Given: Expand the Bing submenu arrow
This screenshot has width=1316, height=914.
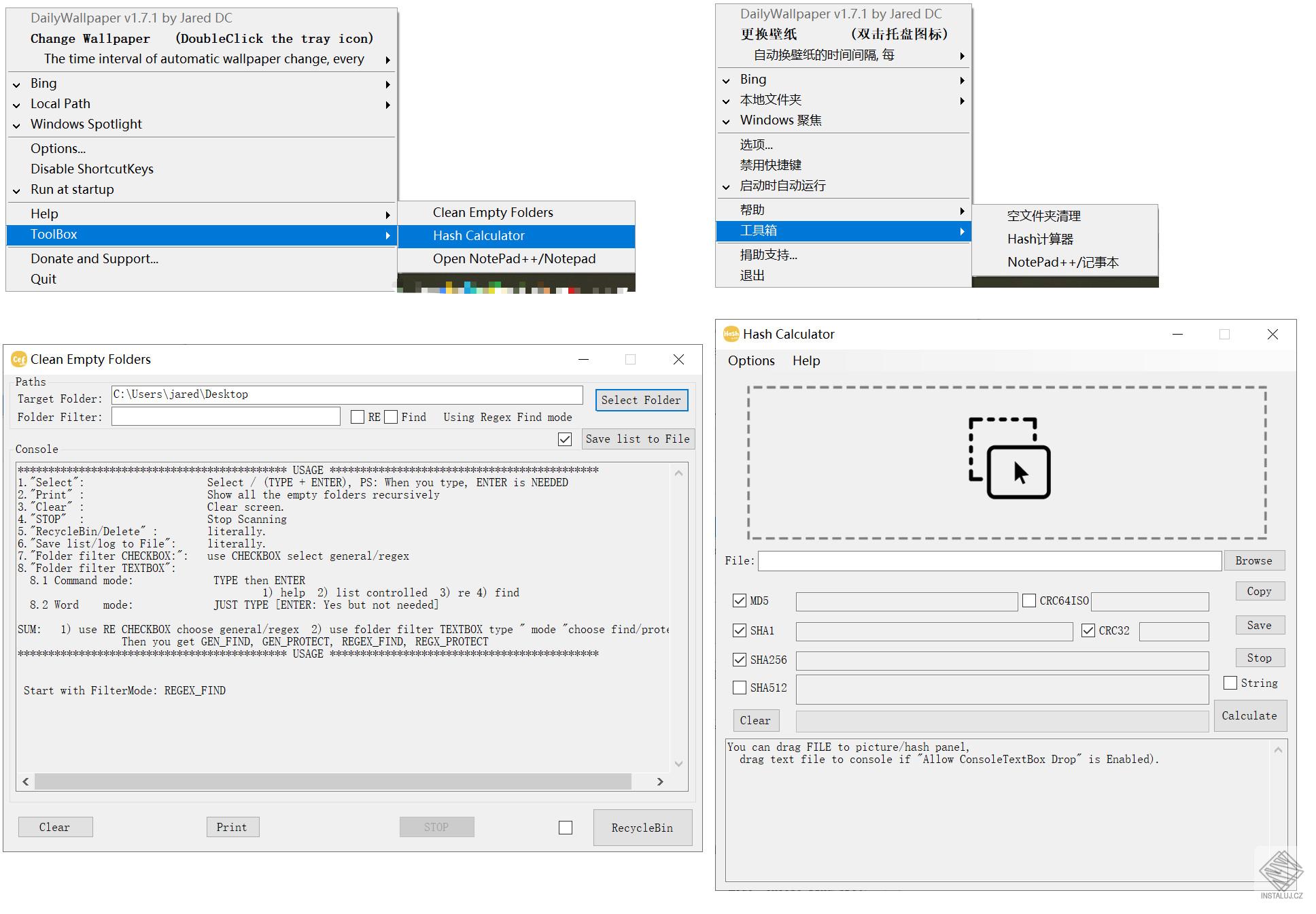Looking at the screenshot, I should tap(387, 84).
